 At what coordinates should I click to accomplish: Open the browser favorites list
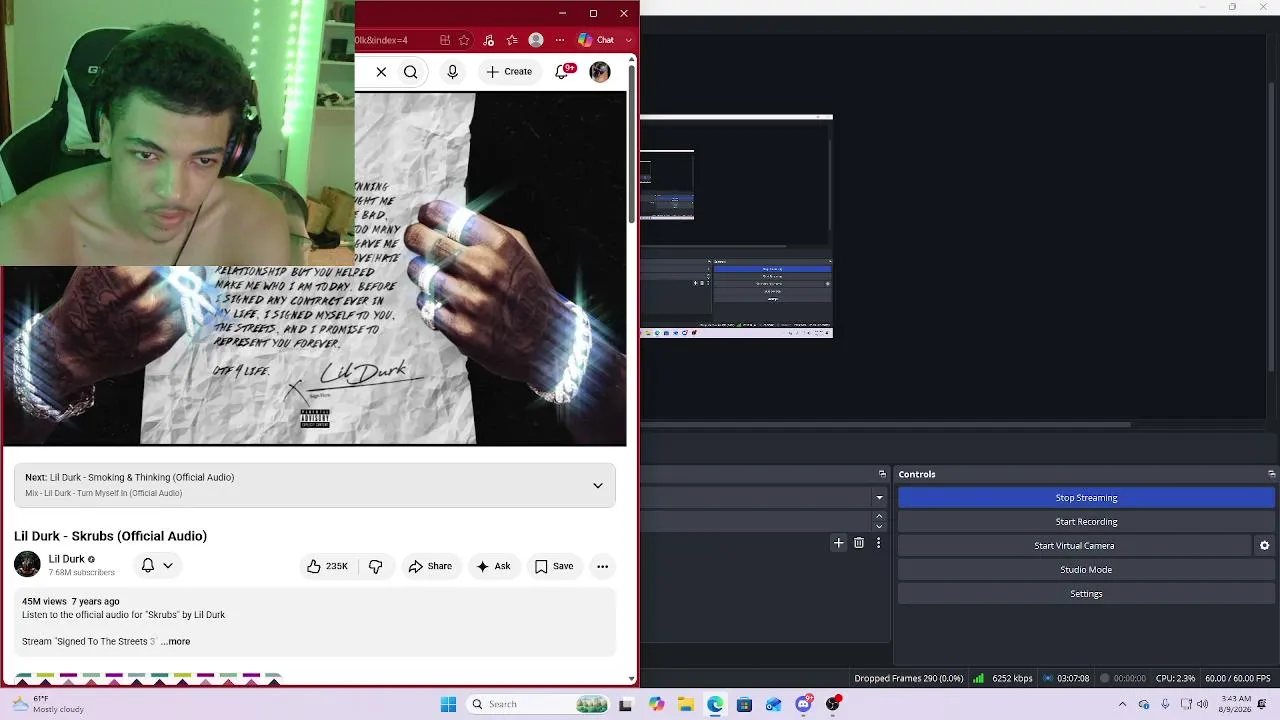[512, 40]
